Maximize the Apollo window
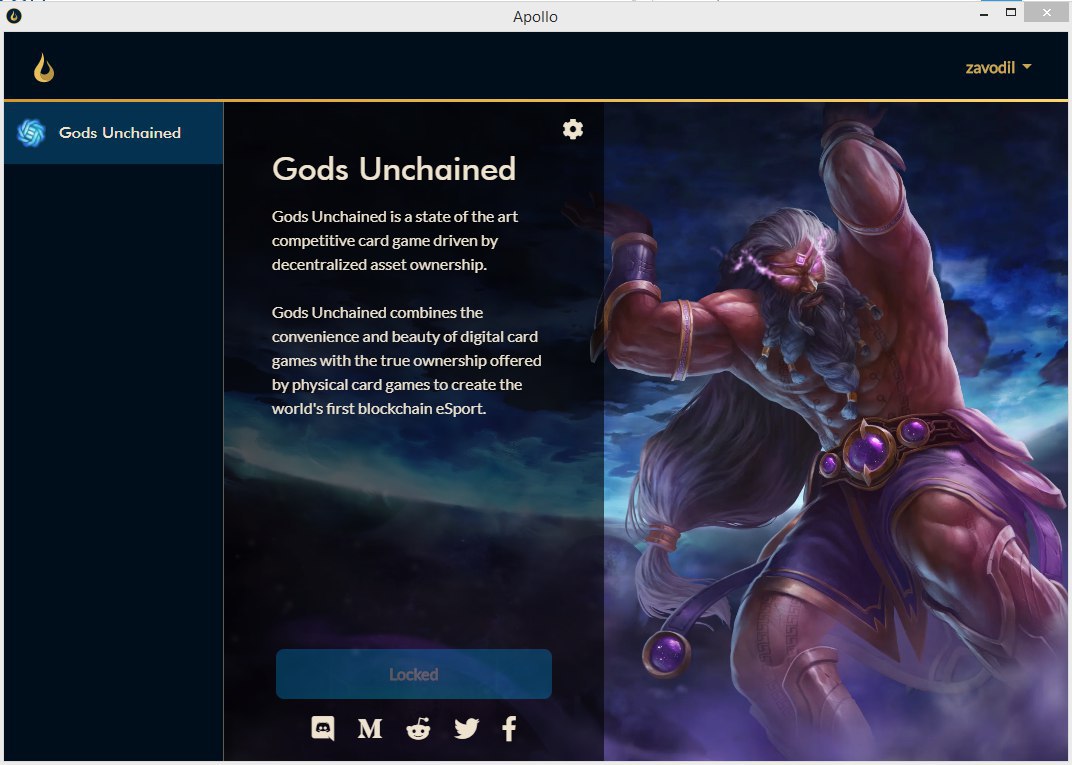Image resolution: width=1072 pixels, height=765 pixels. coord(1011,12)
